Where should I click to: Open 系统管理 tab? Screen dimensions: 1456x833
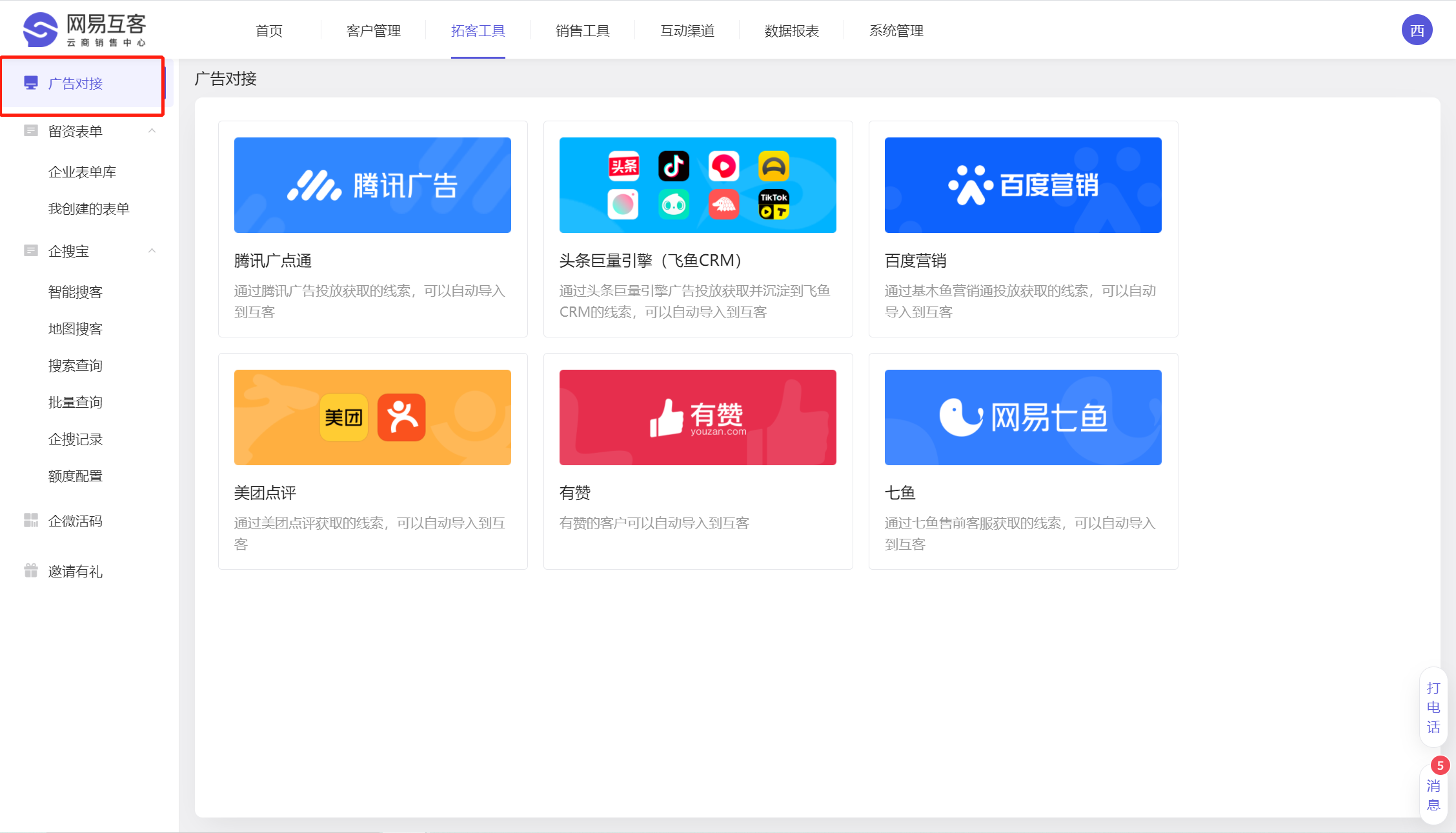(x=896, y=30)
